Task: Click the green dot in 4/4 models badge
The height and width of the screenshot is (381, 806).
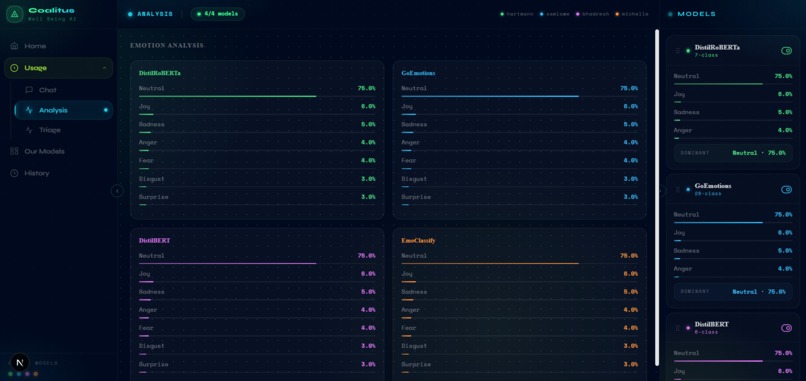Action: 199,14
